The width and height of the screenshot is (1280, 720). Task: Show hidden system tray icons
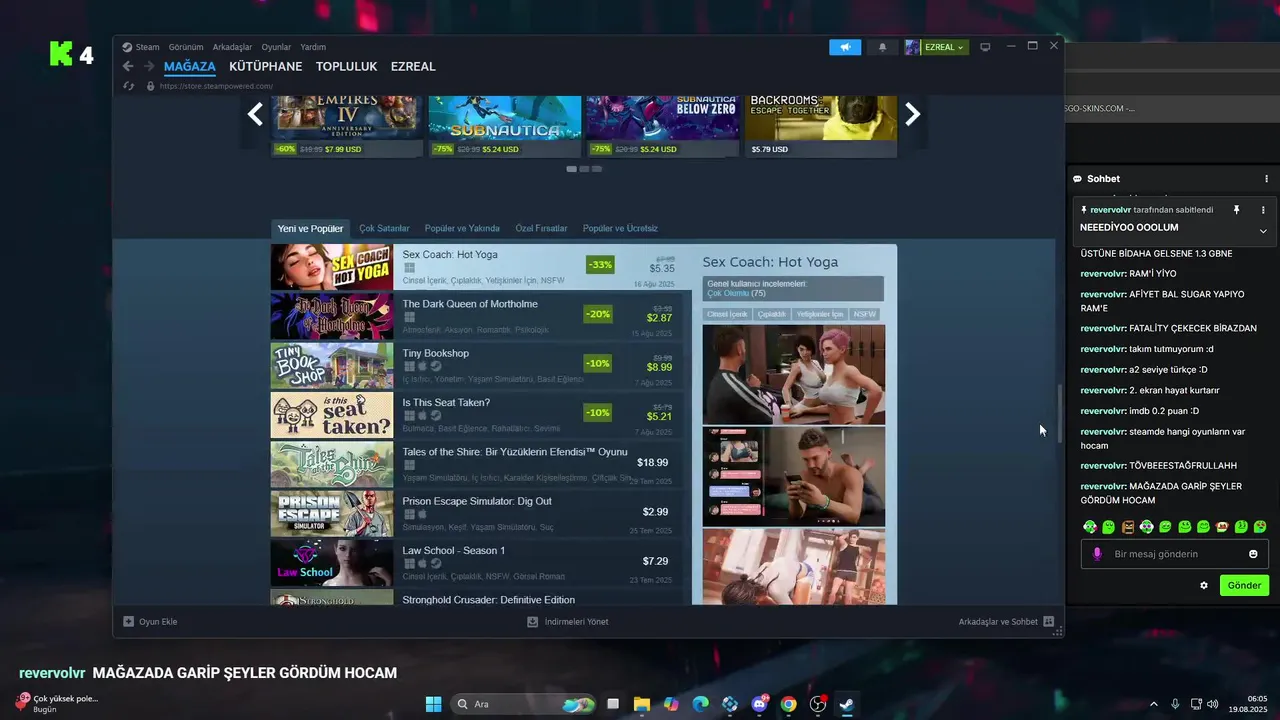pyautogui.click(x=1153, y=704)
